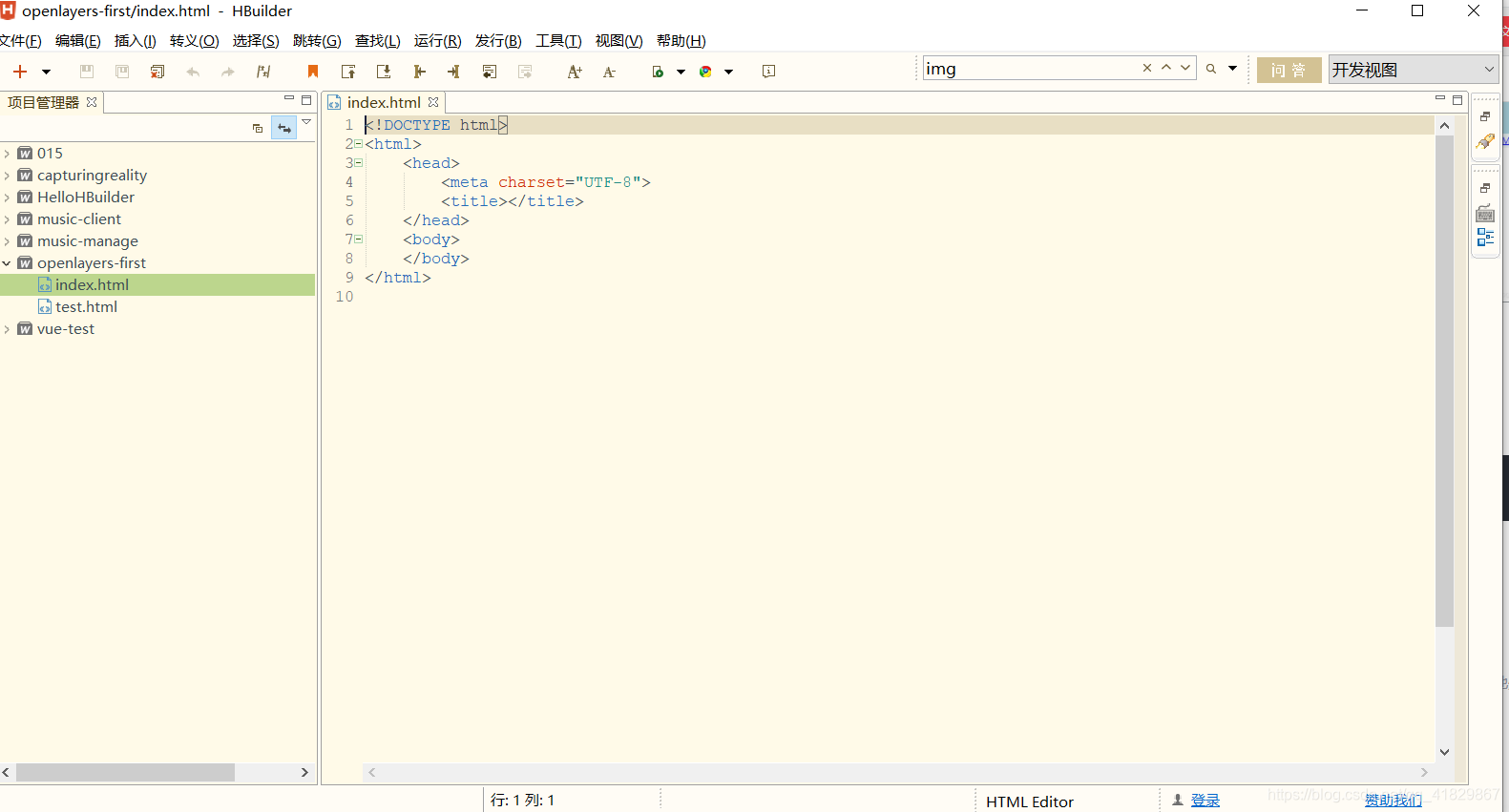Close the 项目管理器 panel tab
1509x812 pixels.
click(92, 102)
